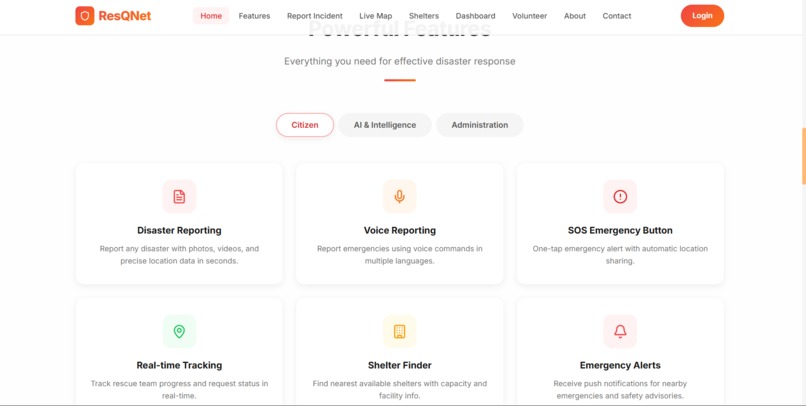This screenshot has height=406, width=806.
Task: Select the Citizen feature tab
Action: pos(305,125)
